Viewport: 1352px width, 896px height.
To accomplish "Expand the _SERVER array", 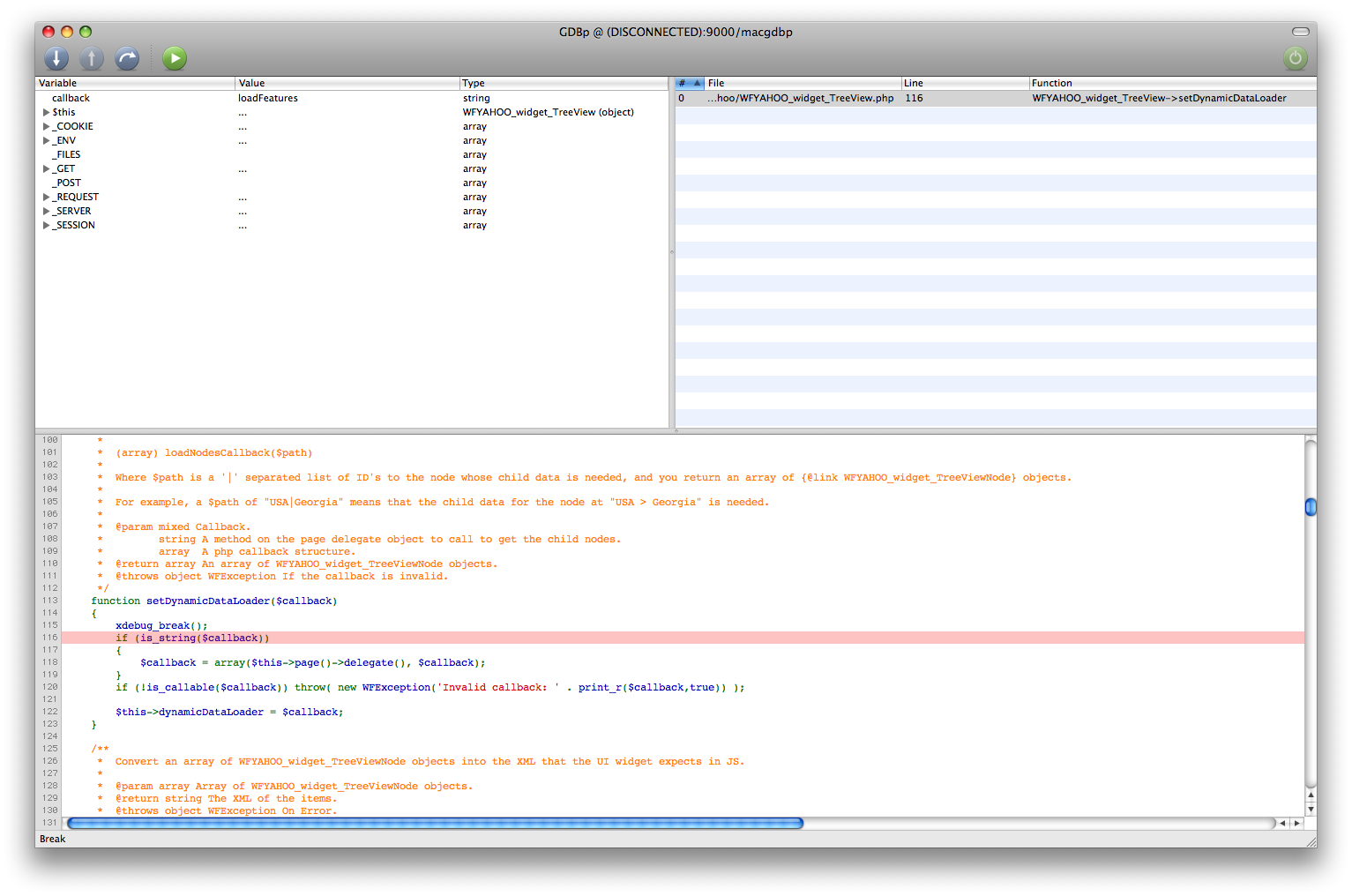I will [46, 212].
